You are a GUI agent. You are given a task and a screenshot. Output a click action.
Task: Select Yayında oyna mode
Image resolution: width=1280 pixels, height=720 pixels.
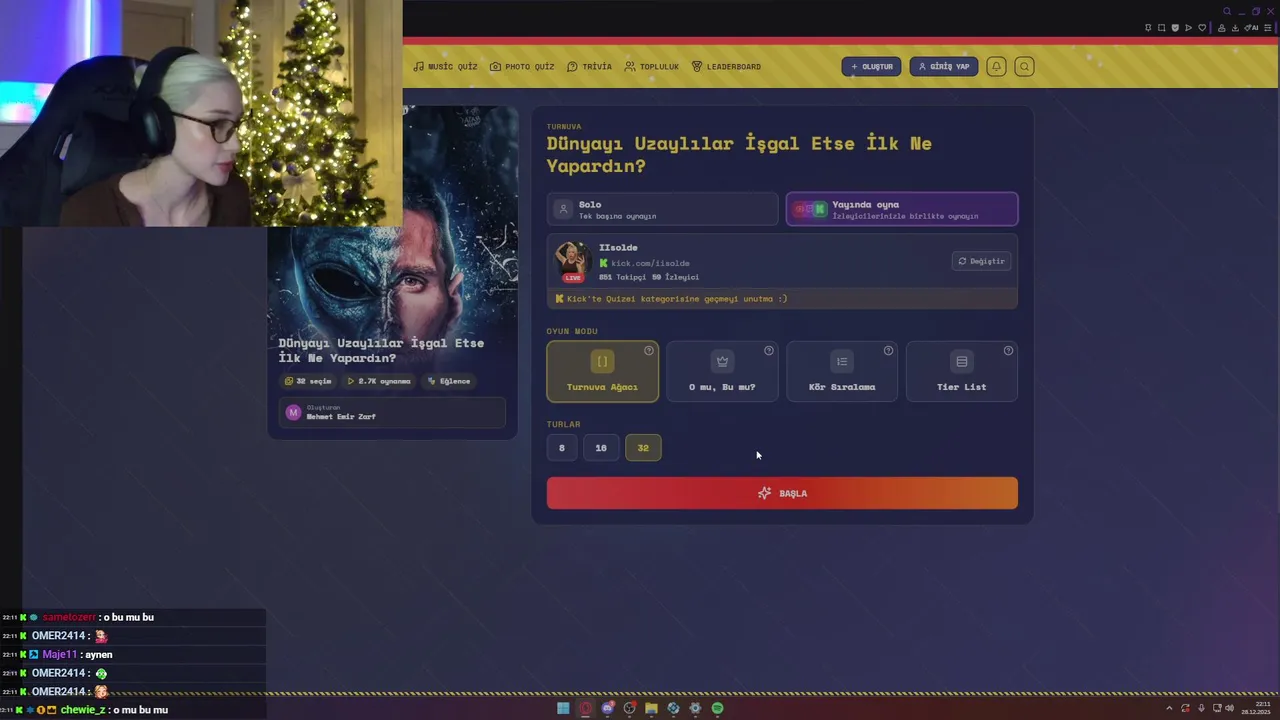click(x=902, y=209)
